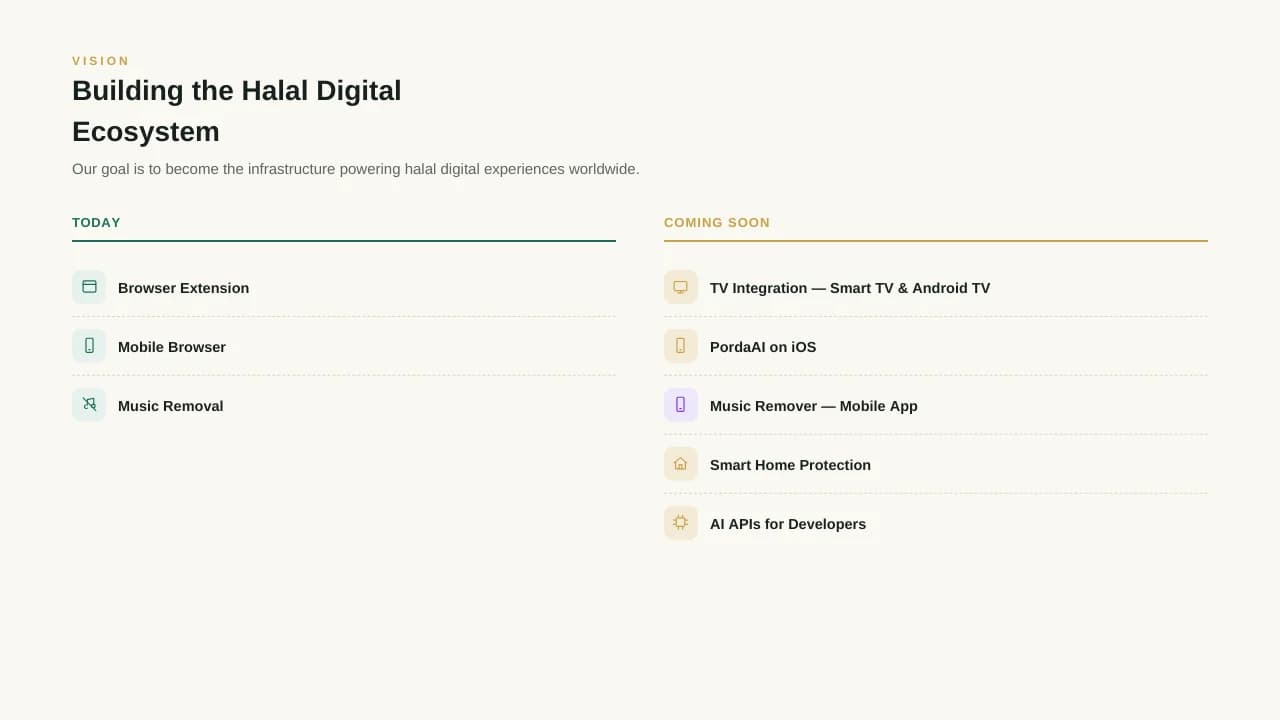1280x720 pixels.
Task: Click the Building the Halal Digital Ecosystem heading
Action: (237, 111)
